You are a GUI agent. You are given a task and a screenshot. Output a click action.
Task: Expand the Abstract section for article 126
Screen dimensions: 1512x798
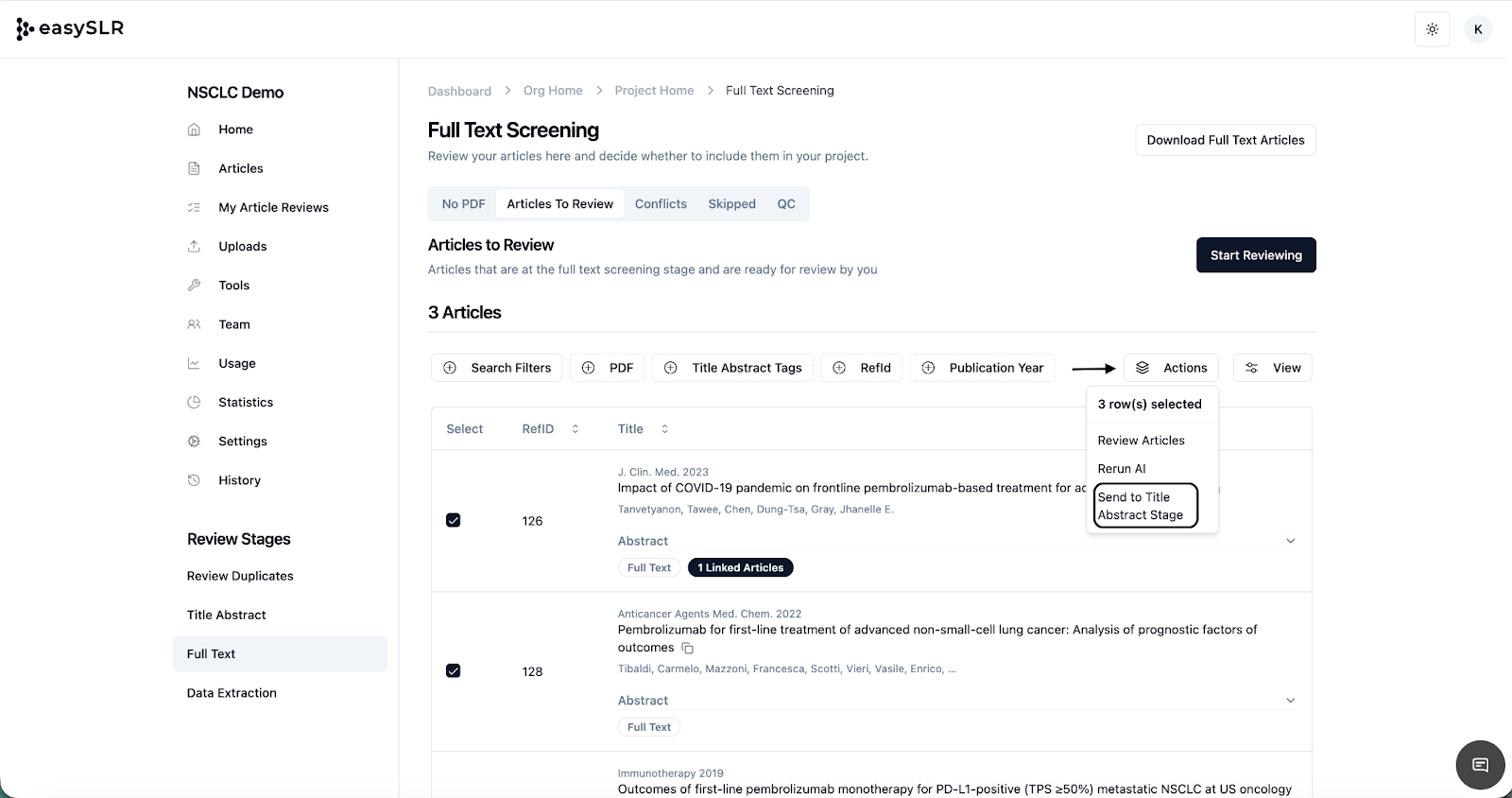click(x=1290, y=541)
